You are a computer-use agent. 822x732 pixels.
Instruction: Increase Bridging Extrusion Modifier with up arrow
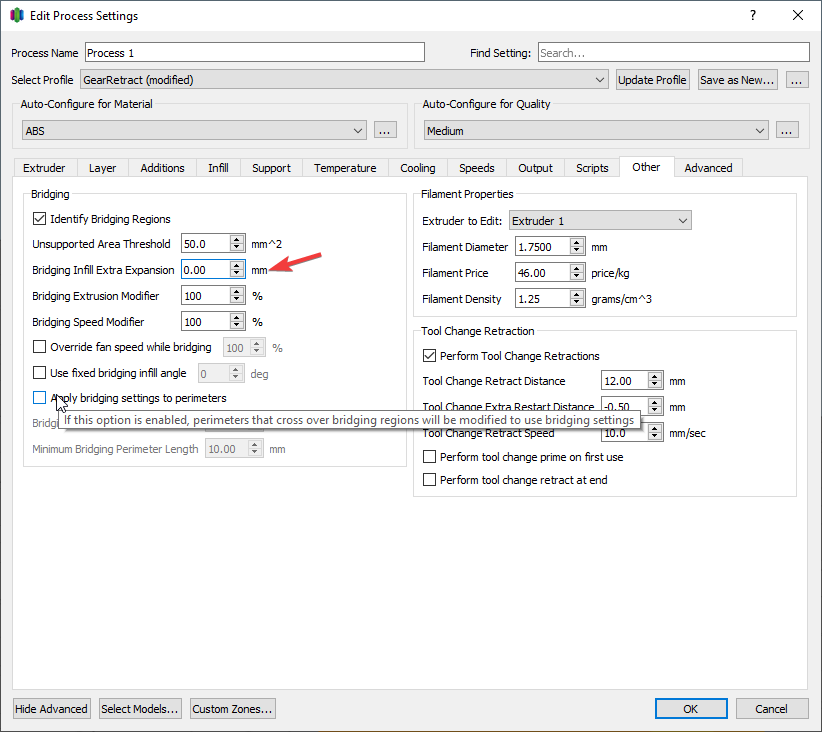tap(237, 291)
